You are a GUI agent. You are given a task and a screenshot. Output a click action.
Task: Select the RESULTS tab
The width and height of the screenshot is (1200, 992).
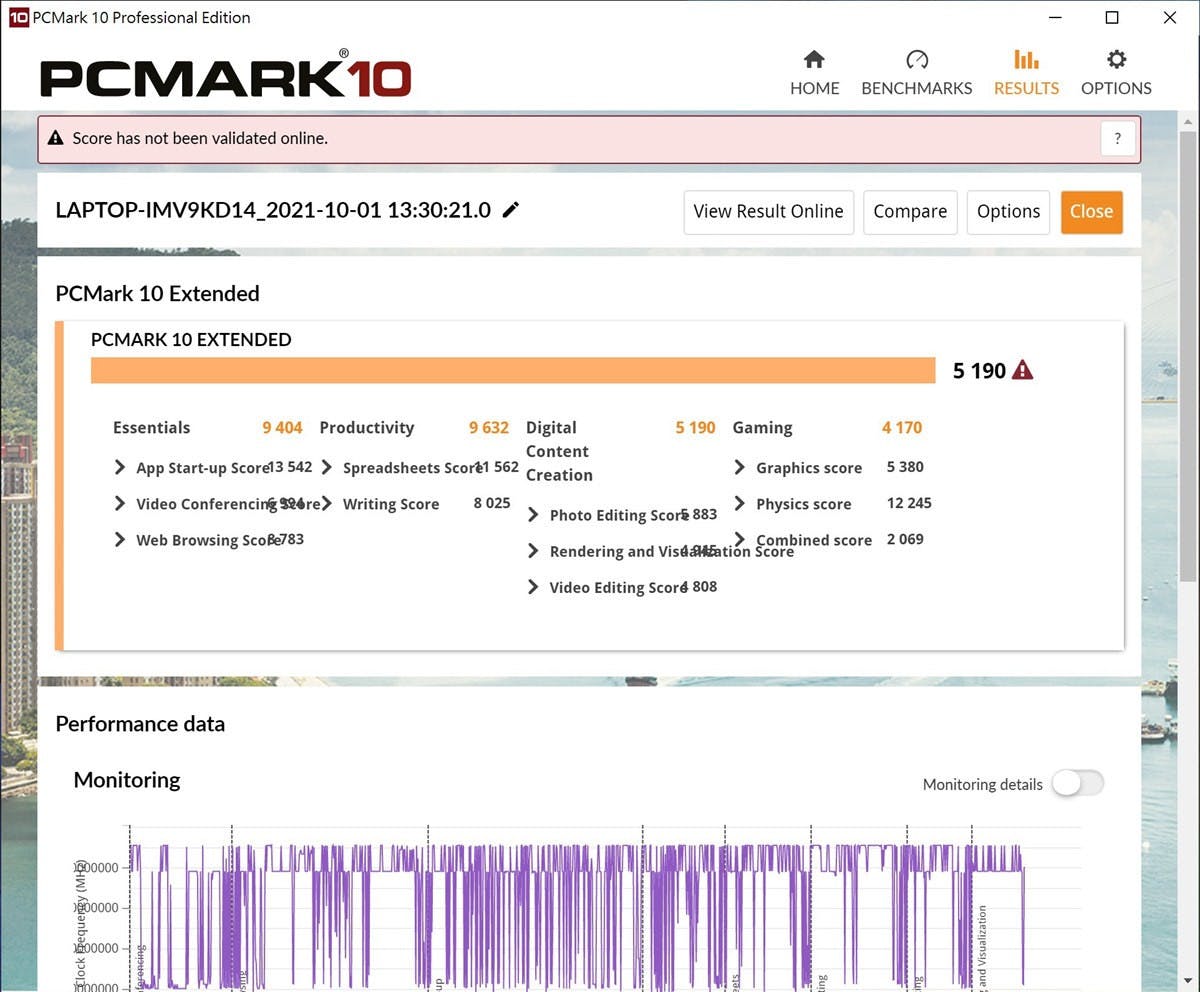[1026, 73]
